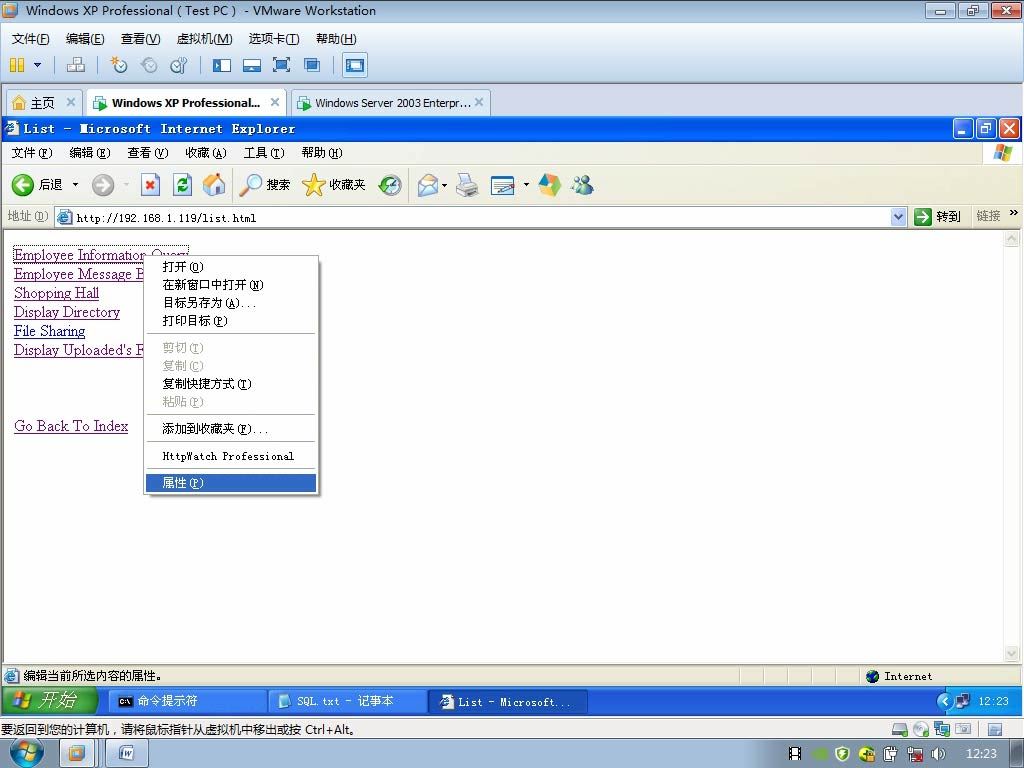This screenshot has width=1024, height=768.
Task: Choose 添加到收藏夹(F) in context menu
Action: [231, 428]
